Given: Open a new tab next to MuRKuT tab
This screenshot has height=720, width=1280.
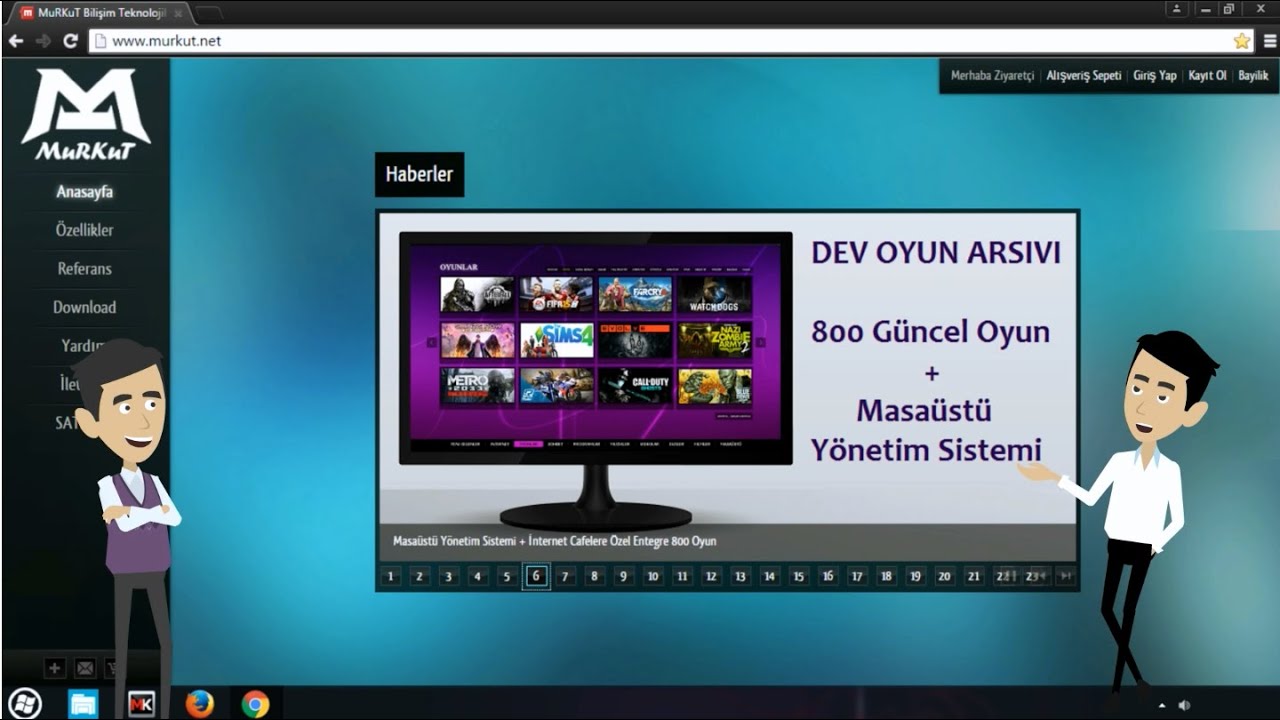Looking at the screenshot, I should (x=208, y=13).
